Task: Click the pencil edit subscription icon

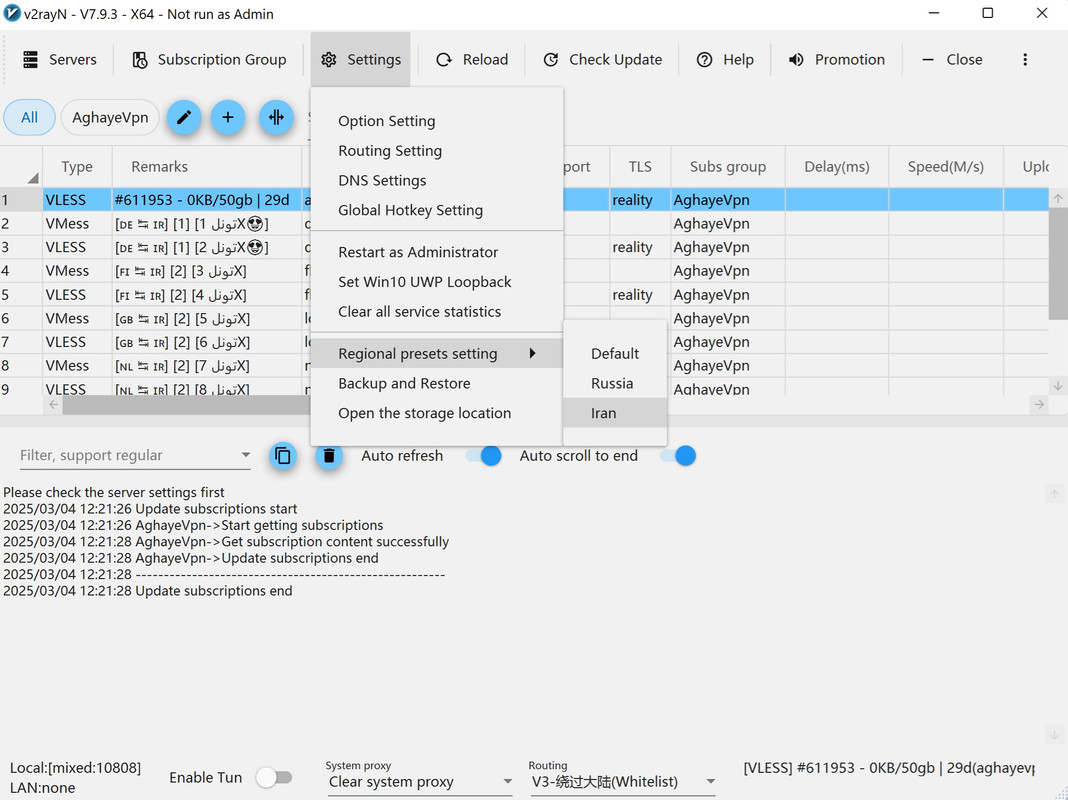Action: (x=184, y=117)
